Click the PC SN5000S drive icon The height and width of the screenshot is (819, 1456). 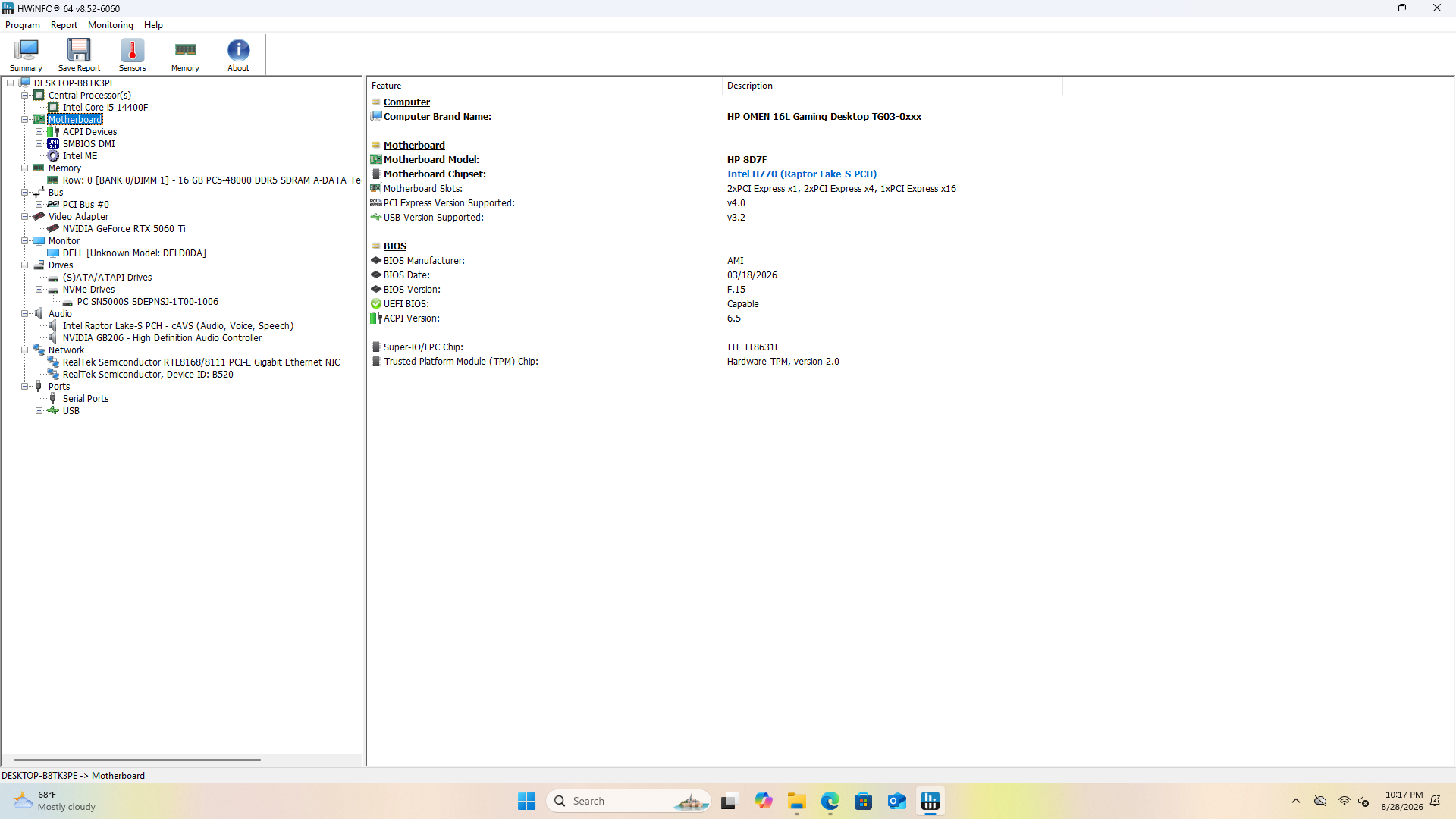pos(67,302)
